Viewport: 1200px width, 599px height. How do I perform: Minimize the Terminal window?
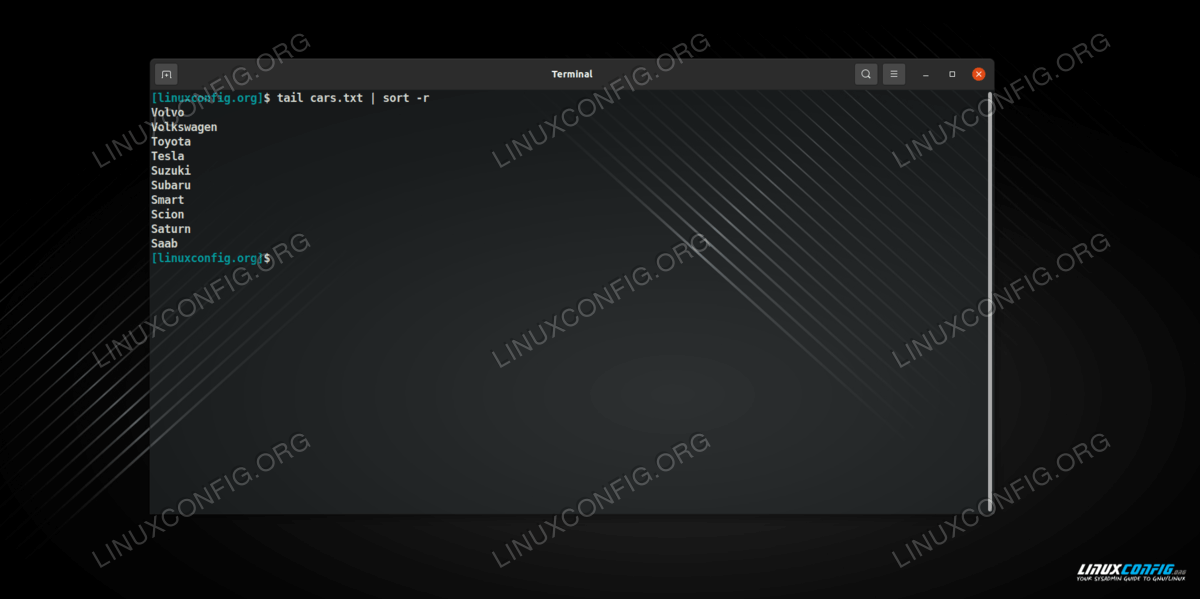[925, 74]
